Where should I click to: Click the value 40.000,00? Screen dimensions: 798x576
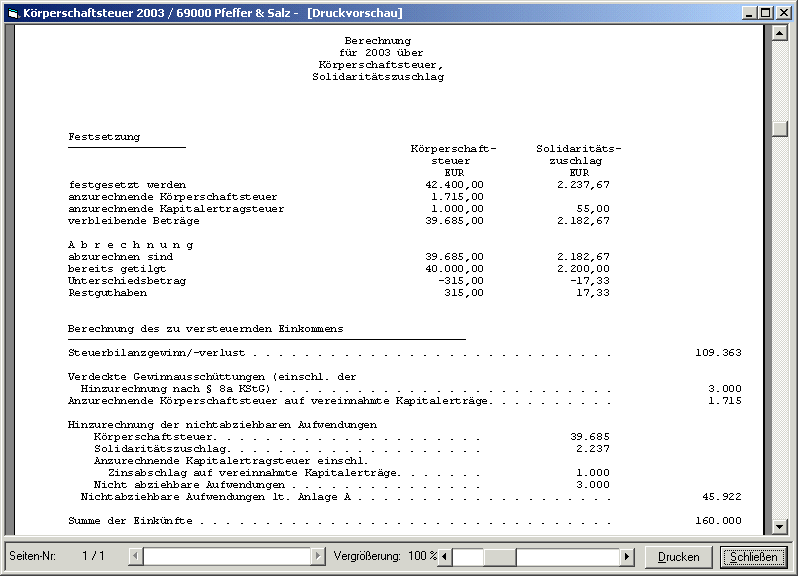coord(454,269)
